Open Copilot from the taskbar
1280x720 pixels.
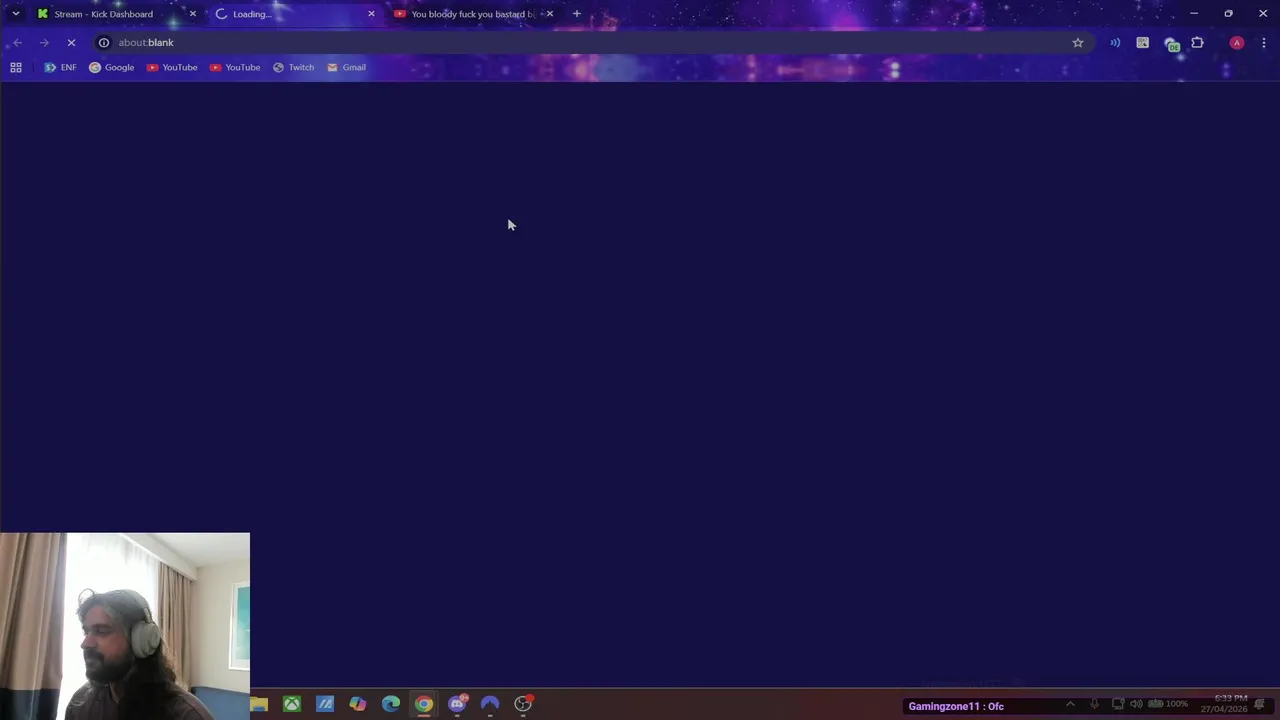point(358,704)
